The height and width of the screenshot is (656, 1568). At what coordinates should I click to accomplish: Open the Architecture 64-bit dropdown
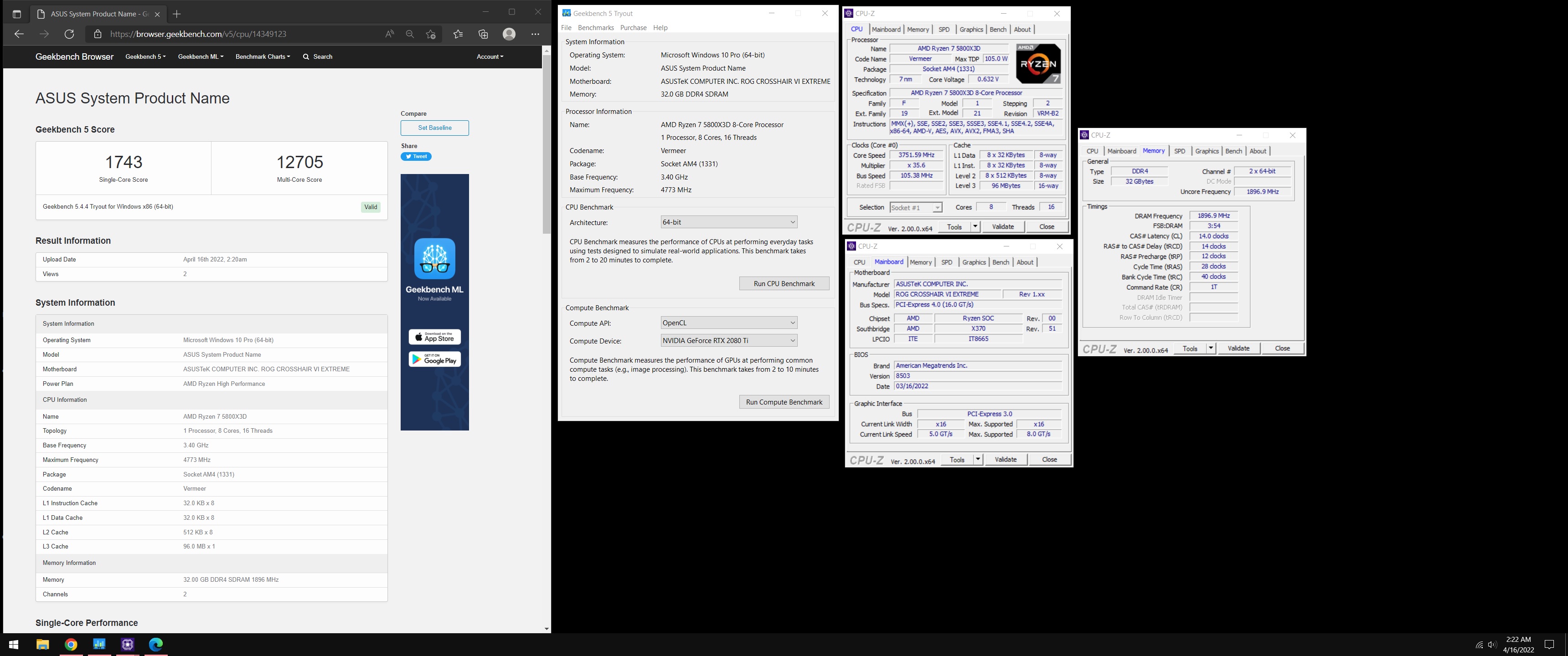(728, 222)
